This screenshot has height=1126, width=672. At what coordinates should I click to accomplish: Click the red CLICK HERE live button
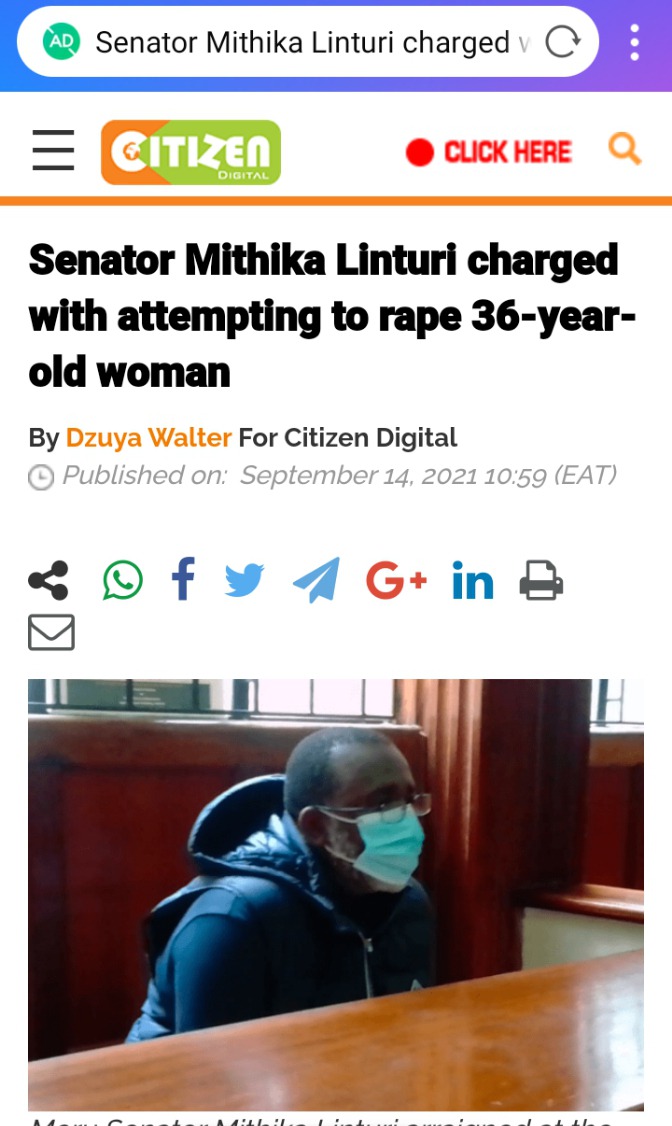(489, 152)
